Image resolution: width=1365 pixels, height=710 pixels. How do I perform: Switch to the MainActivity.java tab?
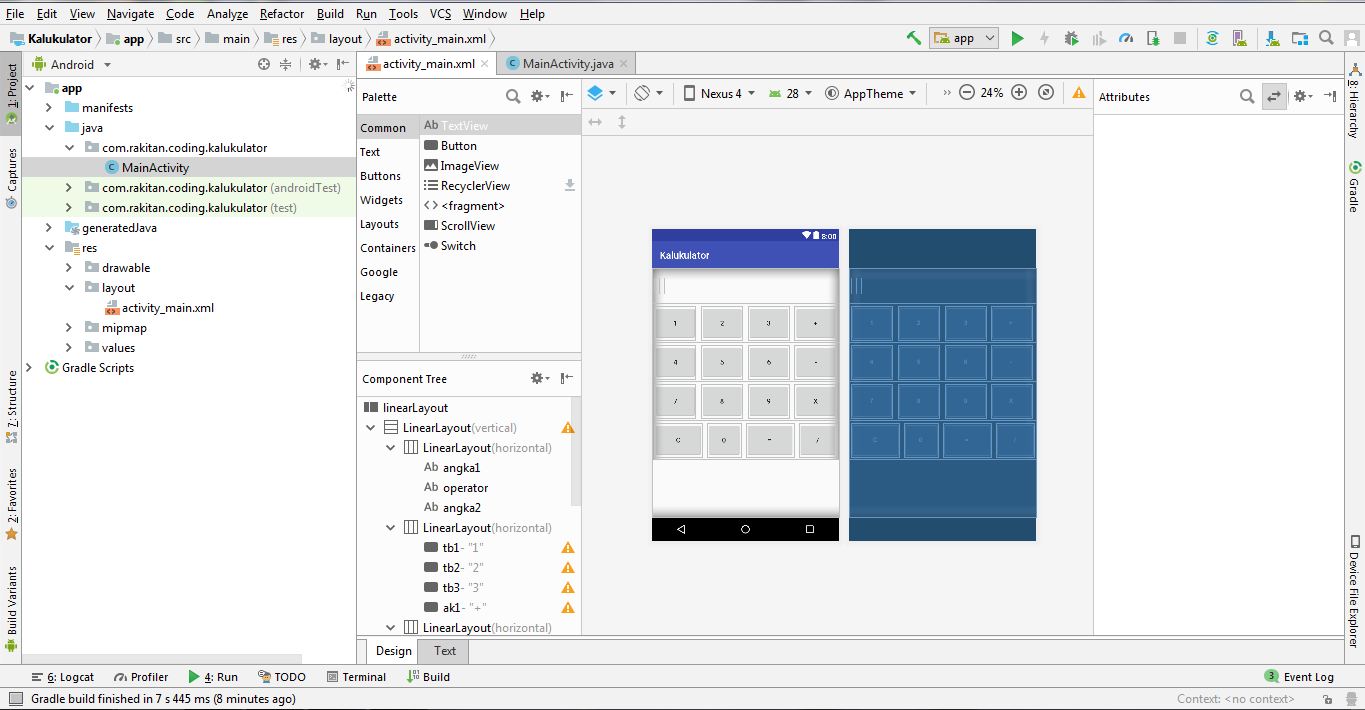(x=565, y=61)
